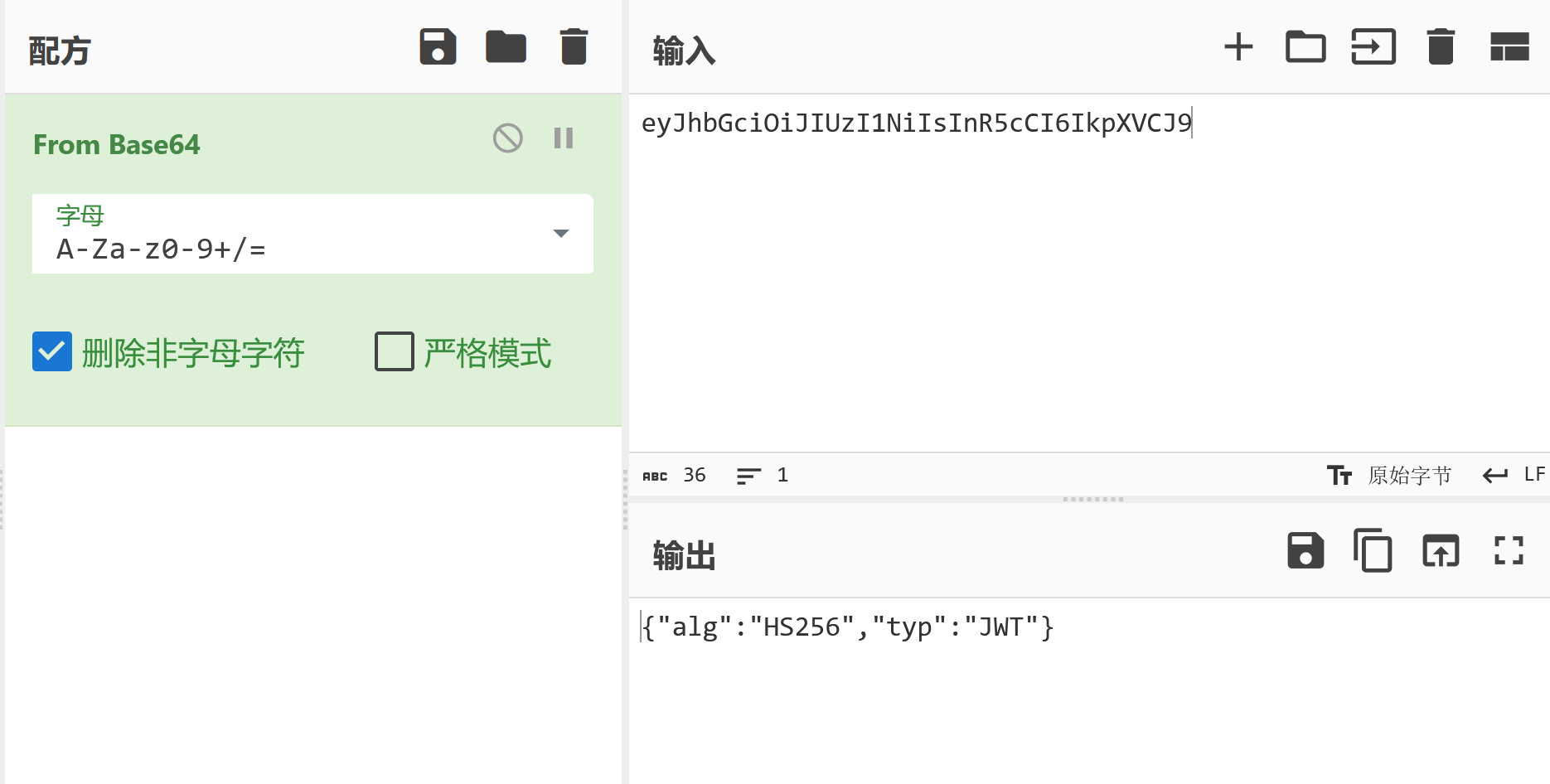Copy output to clipboard
This screenshot has width=1550, height=784.
tap(1373, 550)
